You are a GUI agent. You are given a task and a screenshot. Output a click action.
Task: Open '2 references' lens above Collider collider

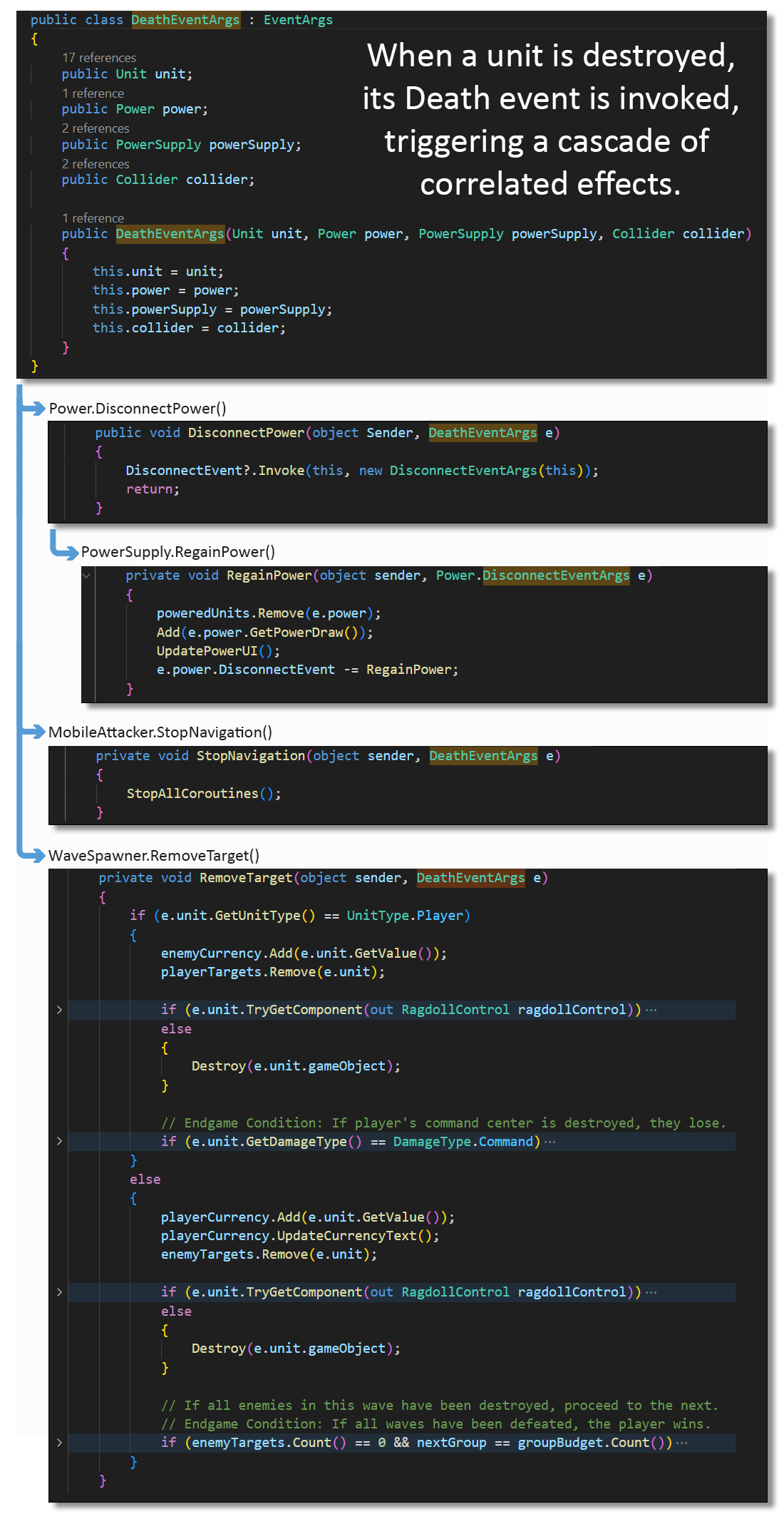96,164
